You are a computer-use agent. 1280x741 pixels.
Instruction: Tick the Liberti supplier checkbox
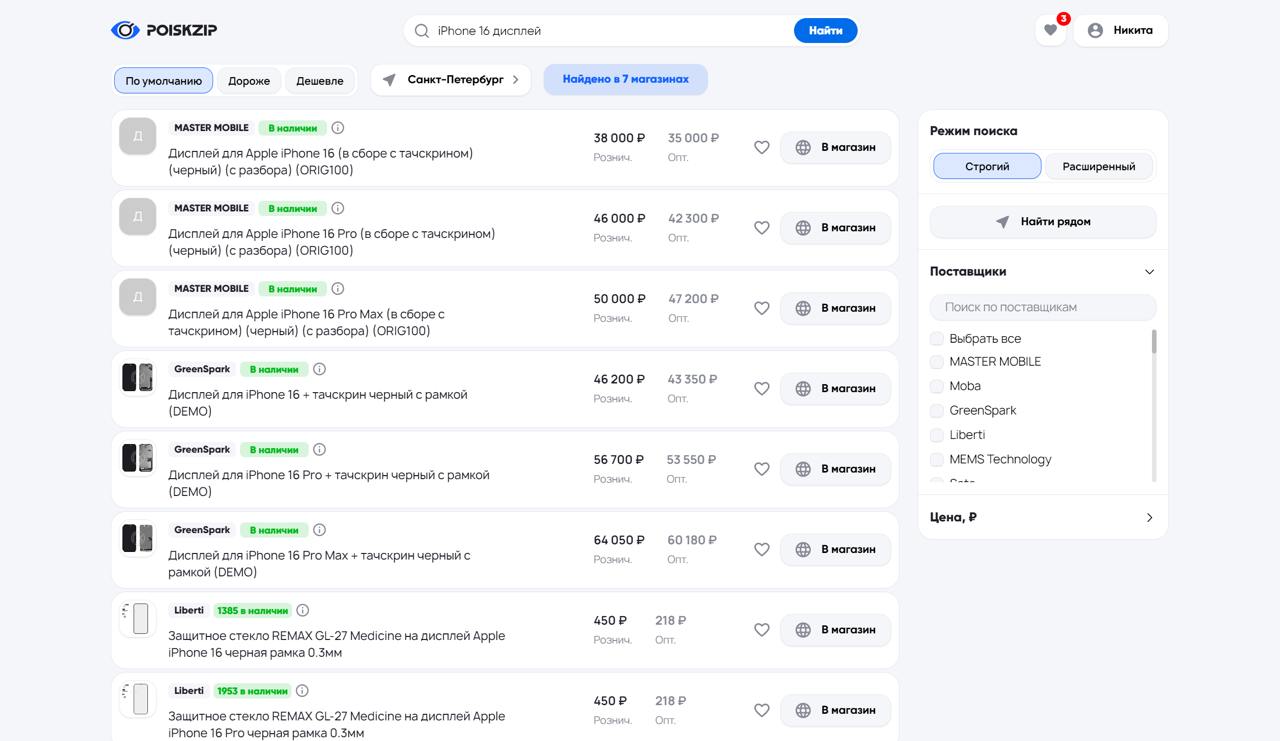click(x=937, y=435)
